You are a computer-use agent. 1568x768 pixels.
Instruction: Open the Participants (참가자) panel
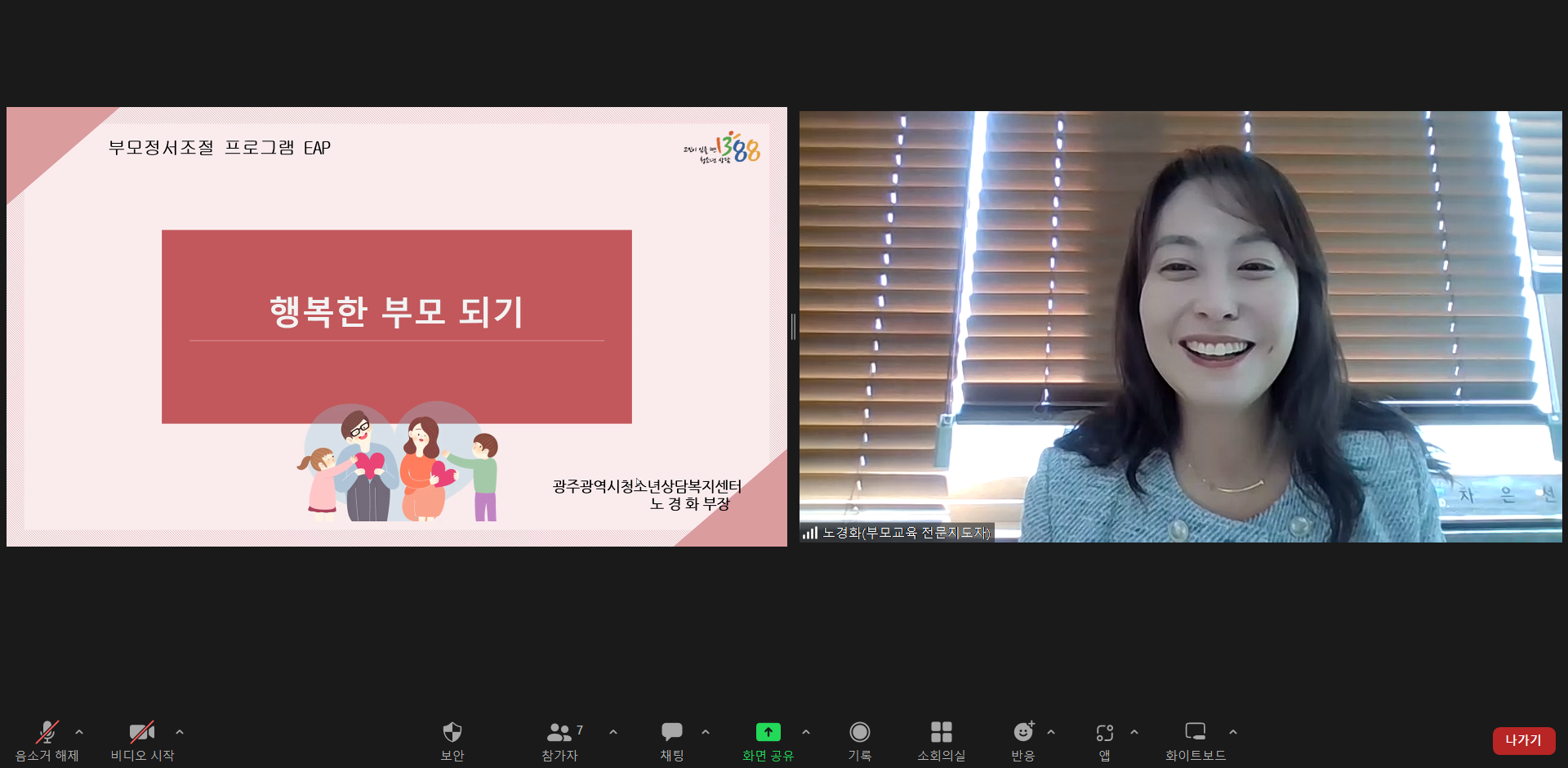tap(559, 733)
